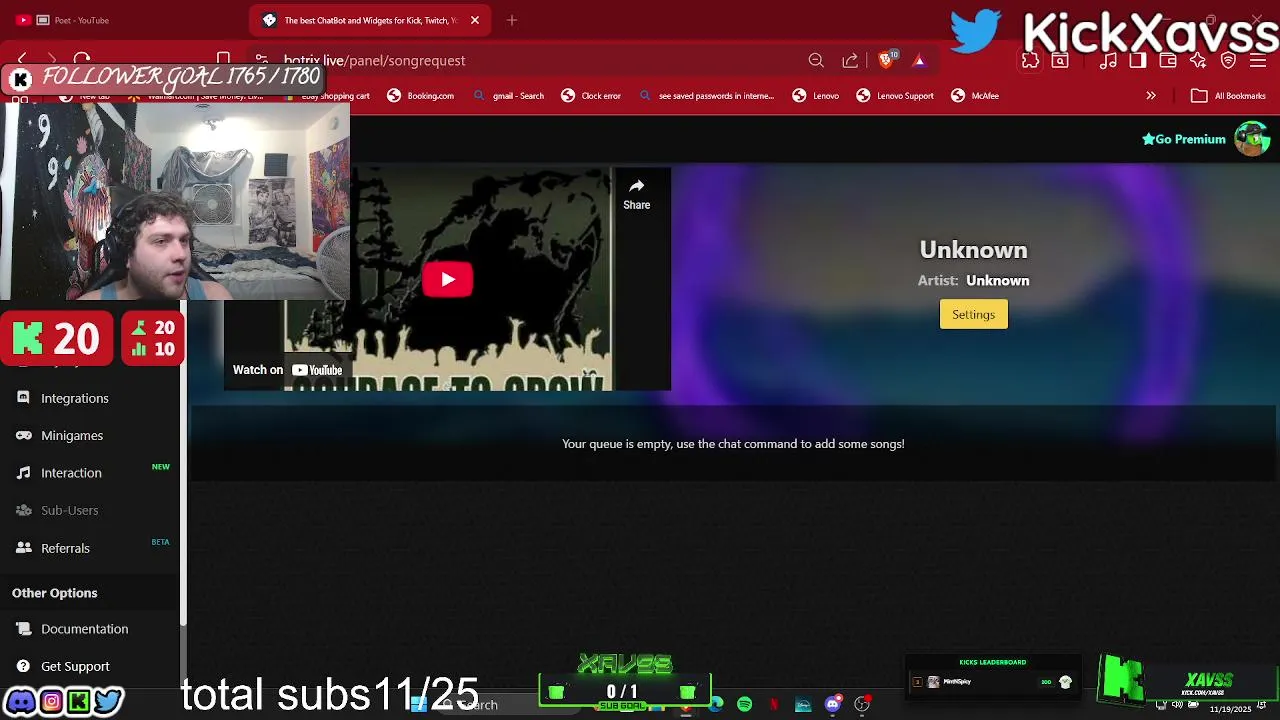
Task: Open the Leo AI sparkle icon
Action: pyautogui.click(x=1198, y=61)
